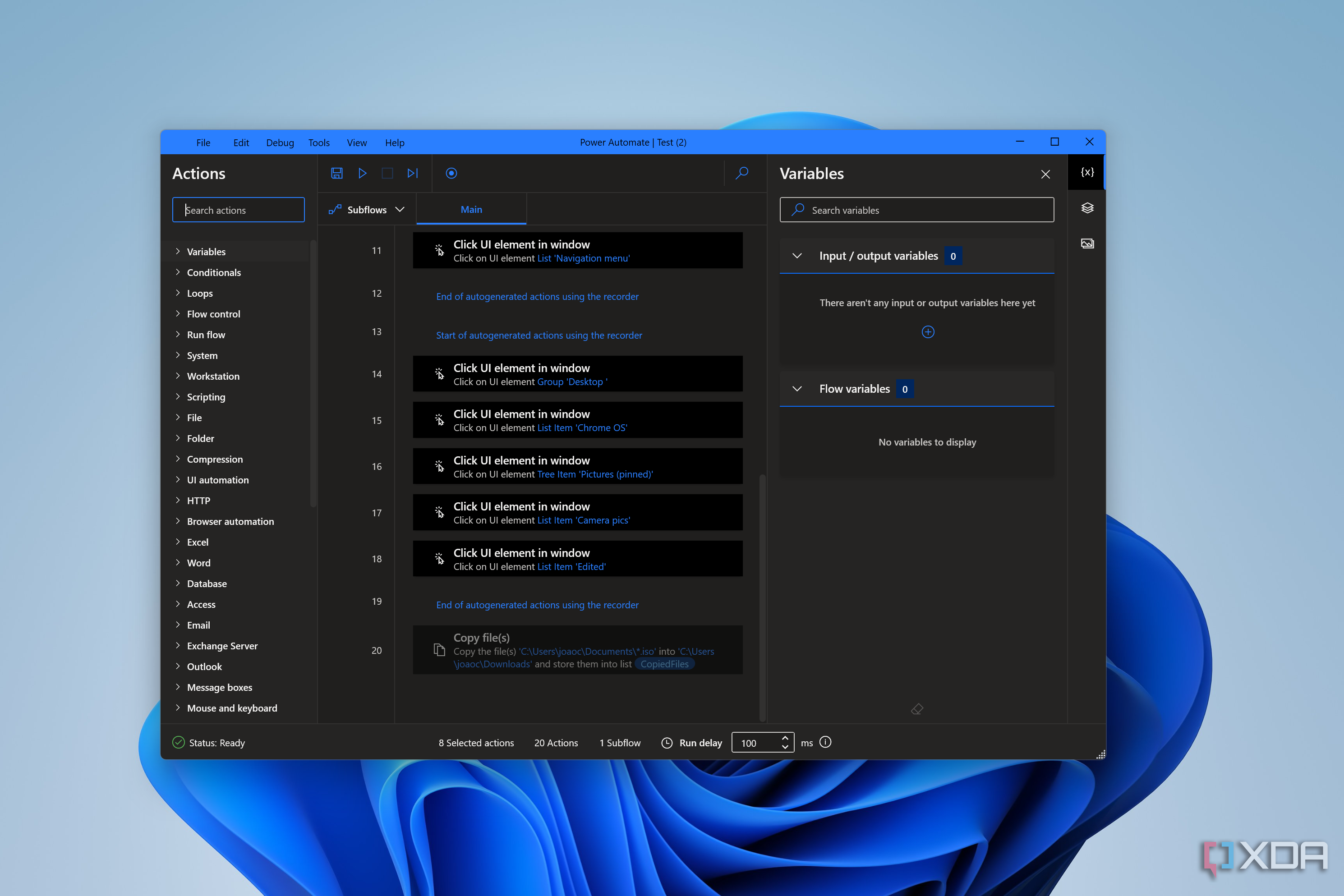
Task: Select the Copy file(s) action
Action: pos(578,650)
